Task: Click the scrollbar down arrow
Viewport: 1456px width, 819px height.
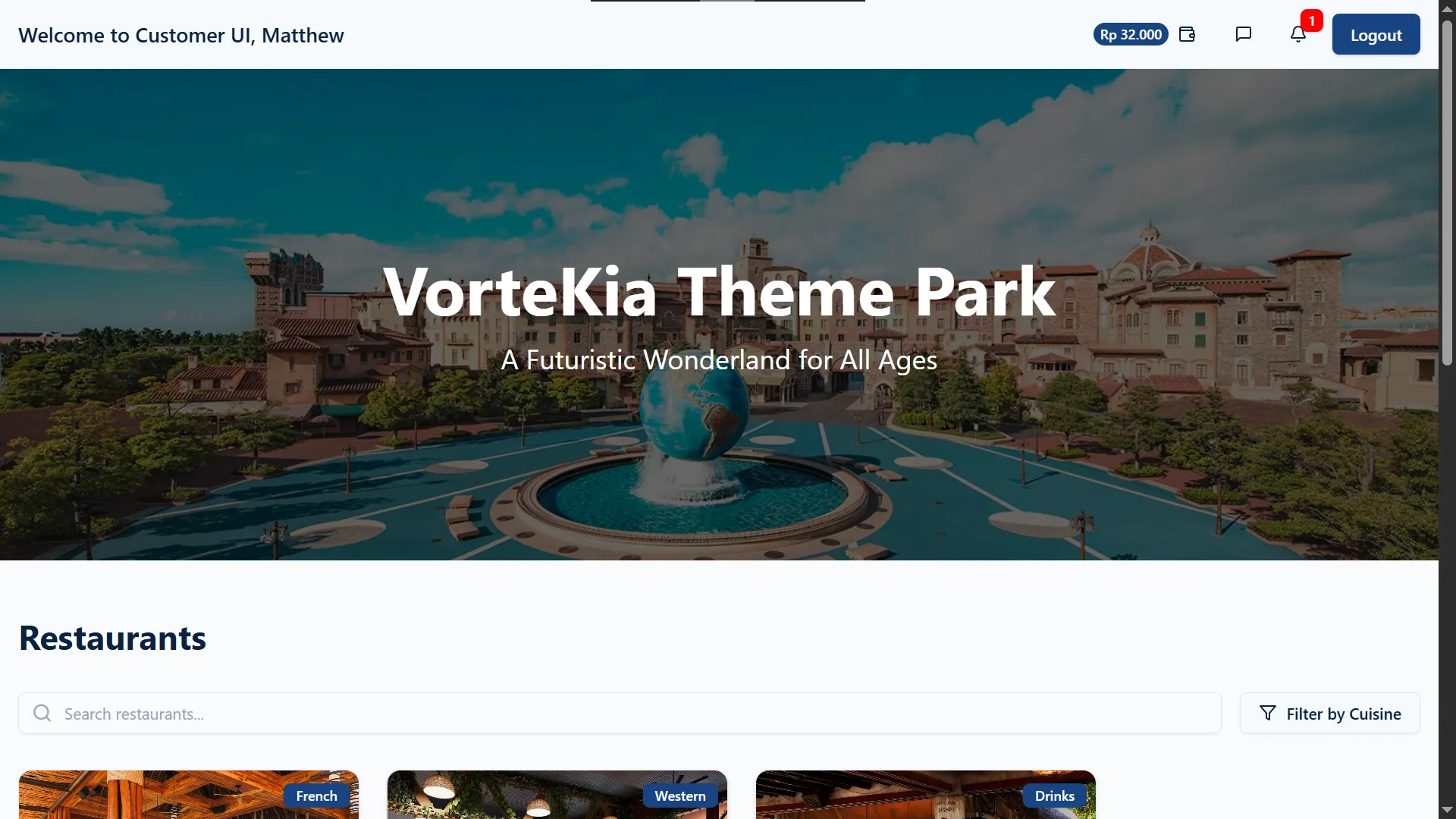Action: (1447, 811)
